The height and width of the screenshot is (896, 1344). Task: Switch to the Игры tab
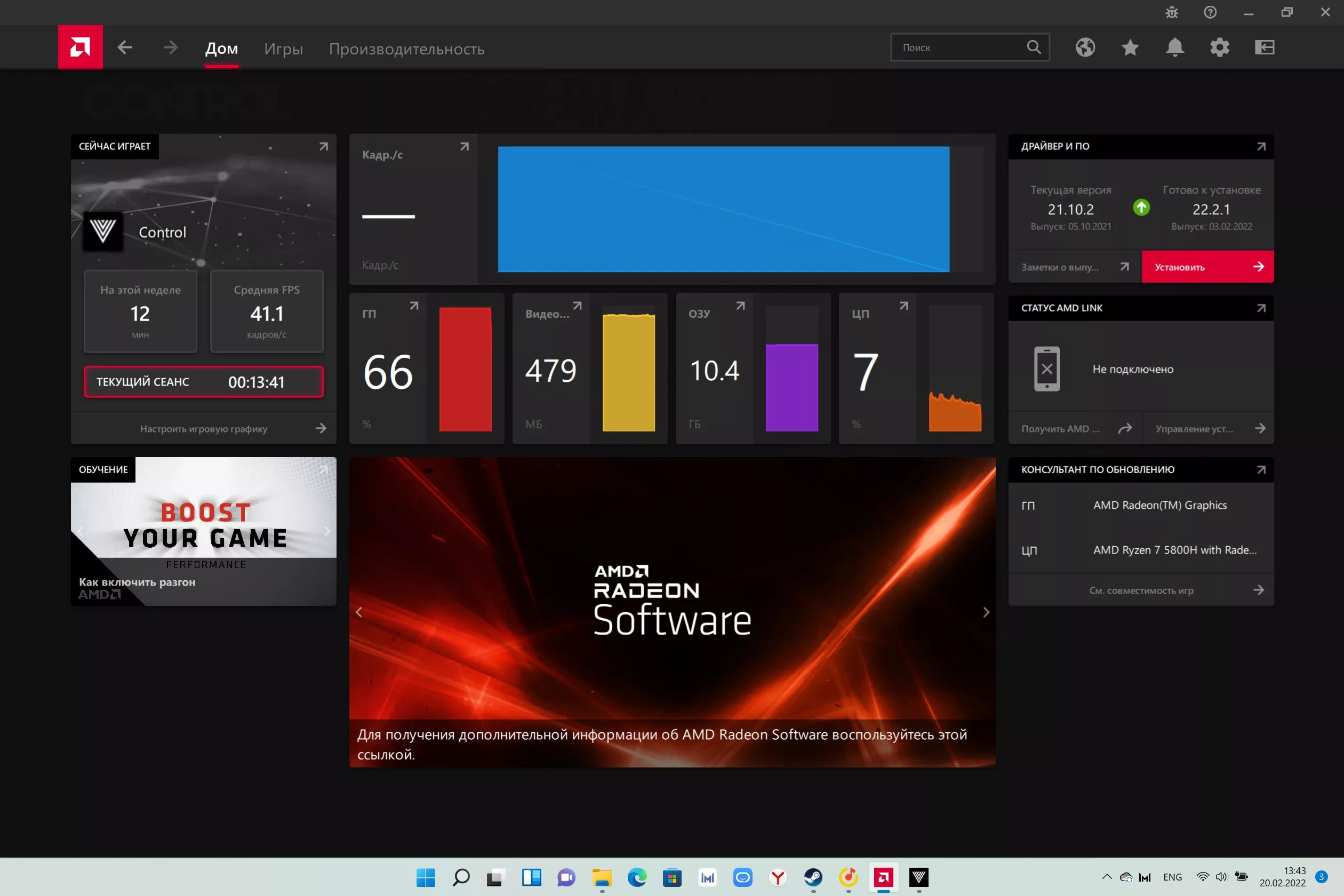pyautogui.click(x=283, y=49)
